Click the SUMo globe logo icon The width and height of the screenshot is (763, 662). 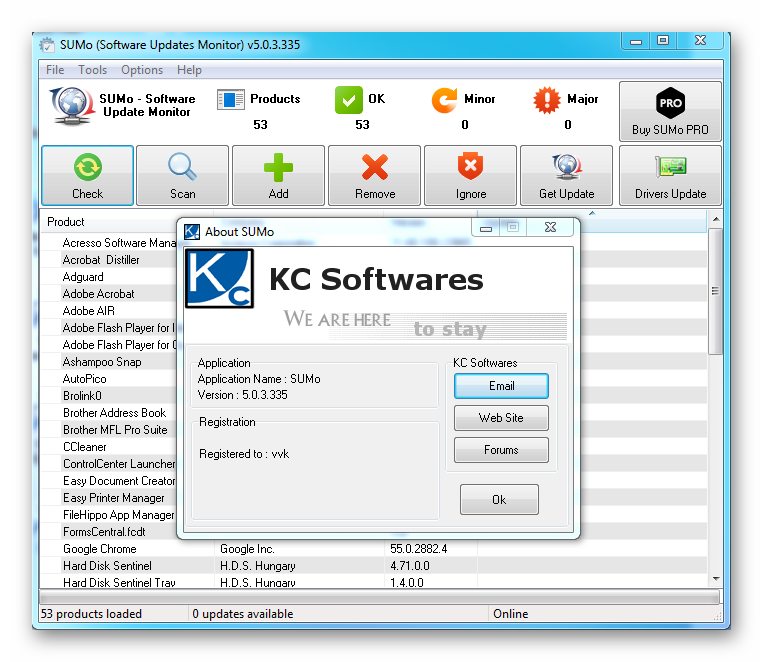[72, 105]
